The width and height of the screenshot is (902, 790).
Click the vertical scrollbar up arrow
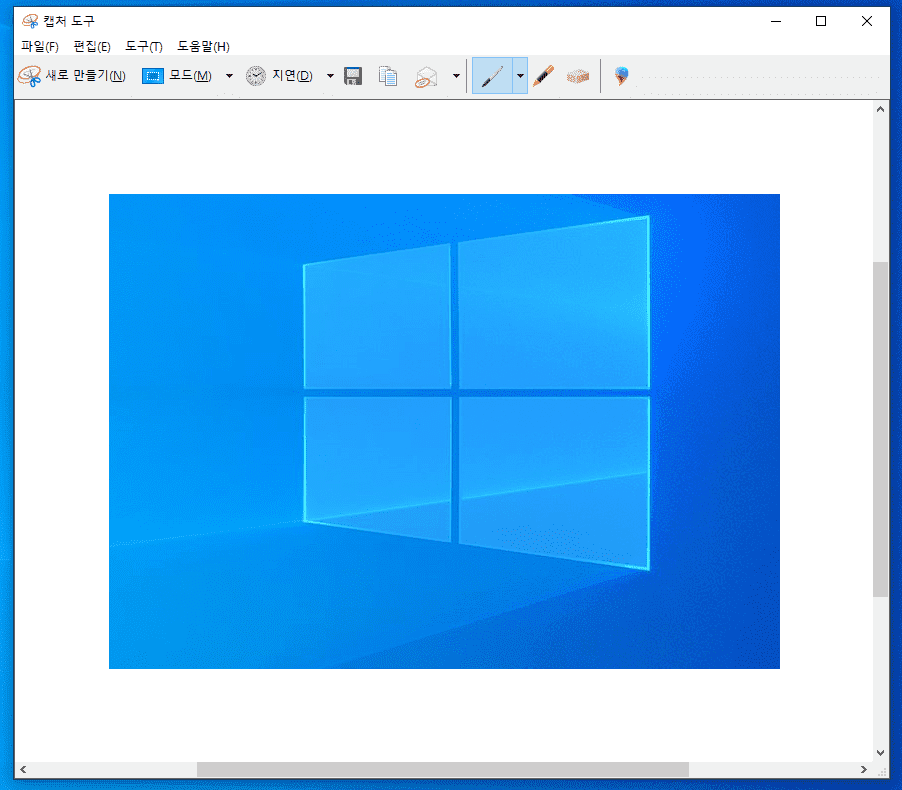(x=880, y=109)
